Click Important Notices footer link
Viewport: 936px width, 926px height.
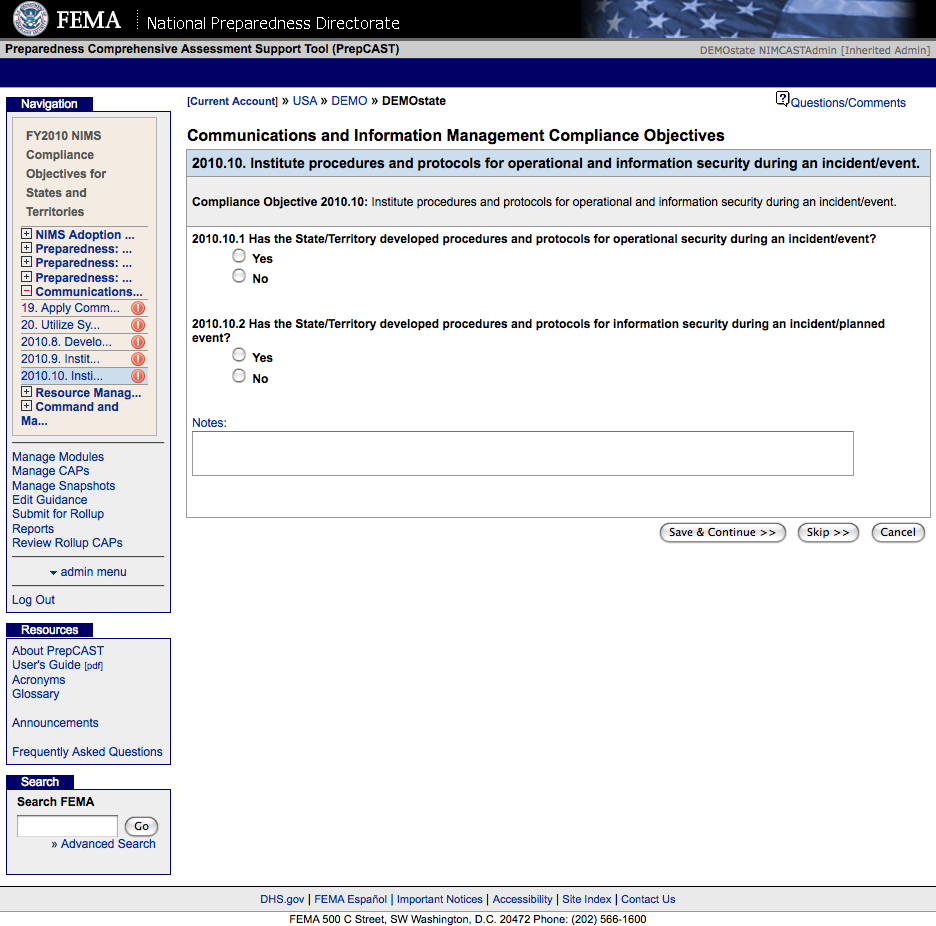(x=439, y=899)
